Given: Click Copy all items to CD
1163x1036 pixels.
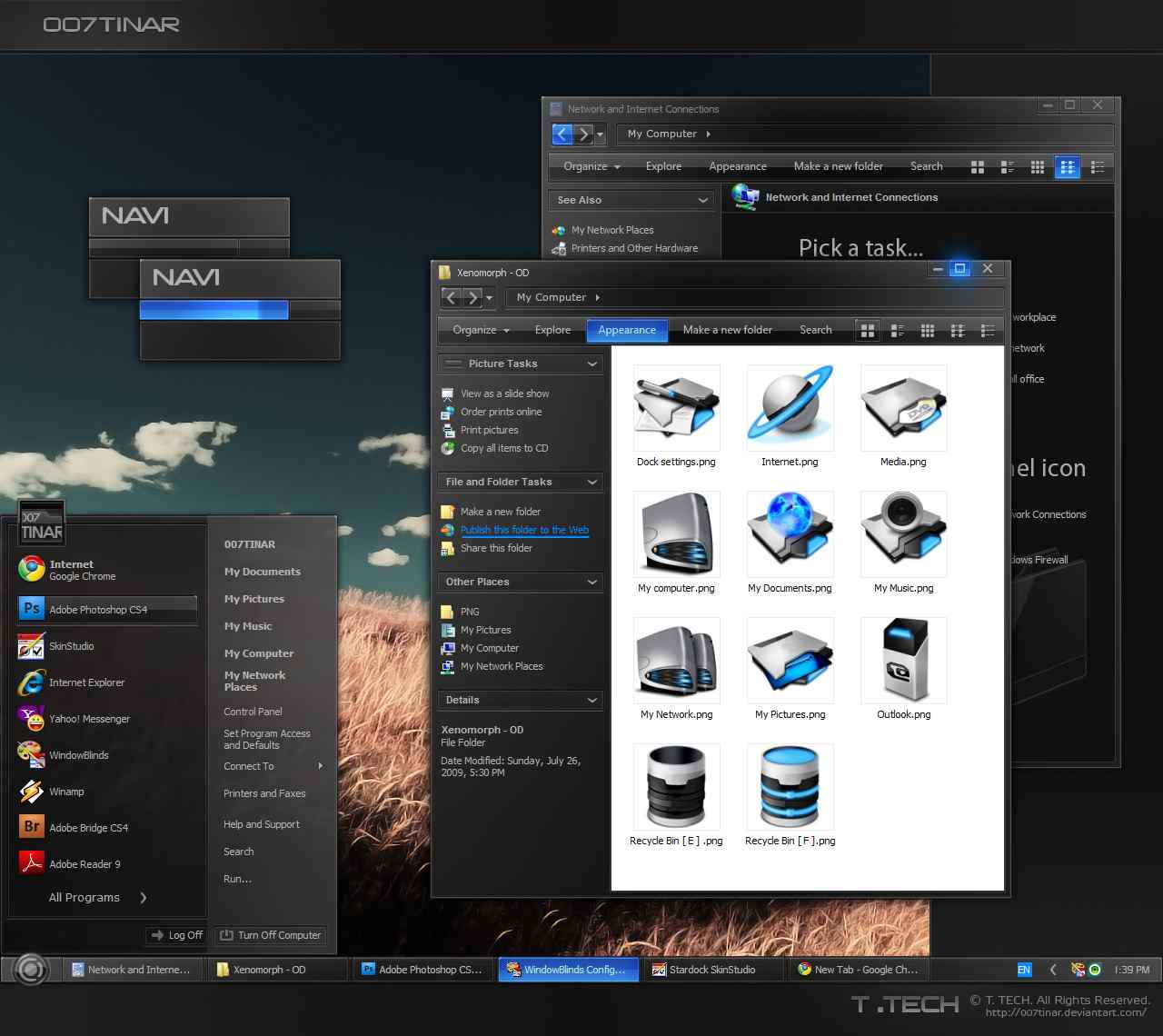Looking at the screenshot, I should [x=504, y=448].
